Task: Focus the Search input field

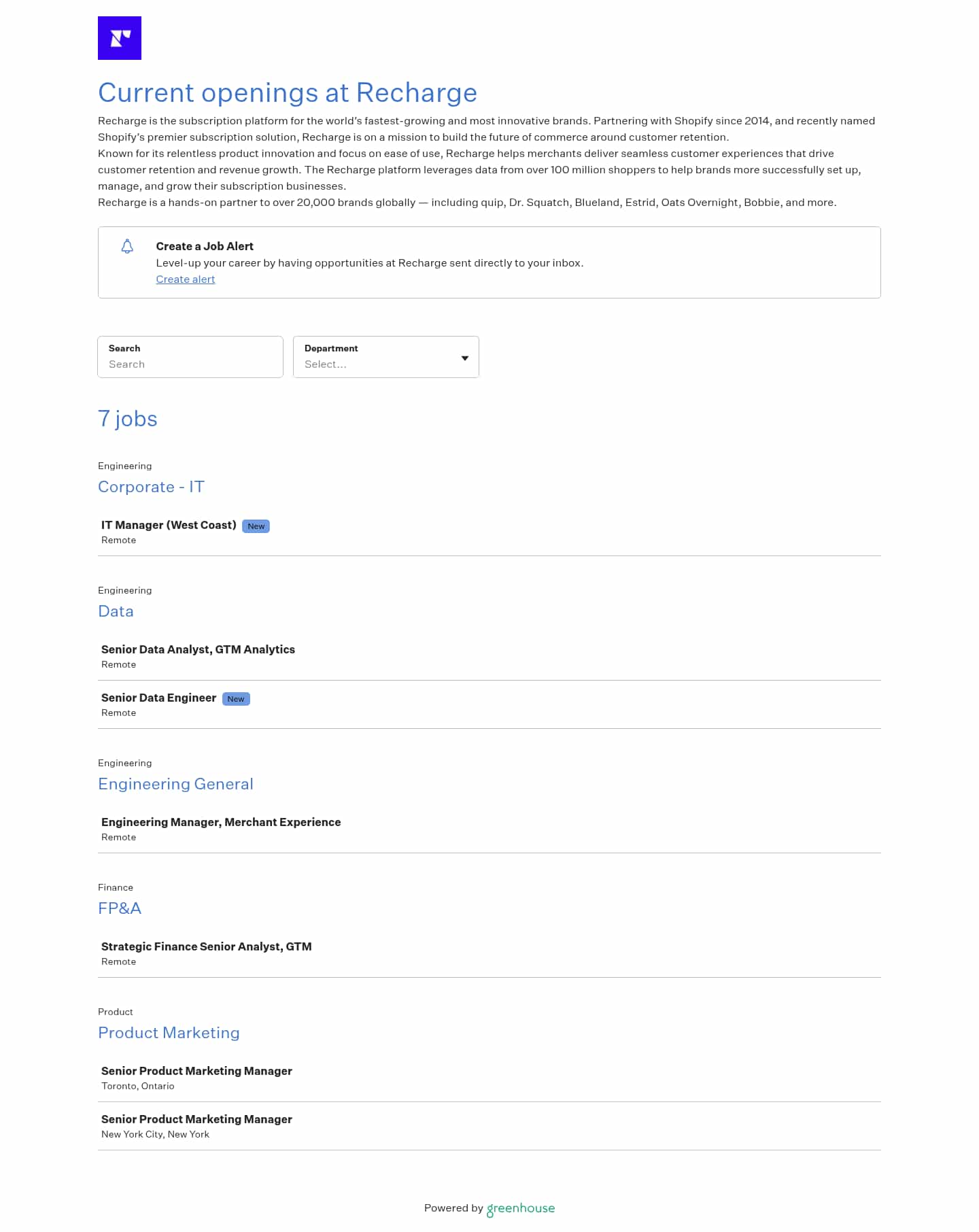Action: coord(190,364)
